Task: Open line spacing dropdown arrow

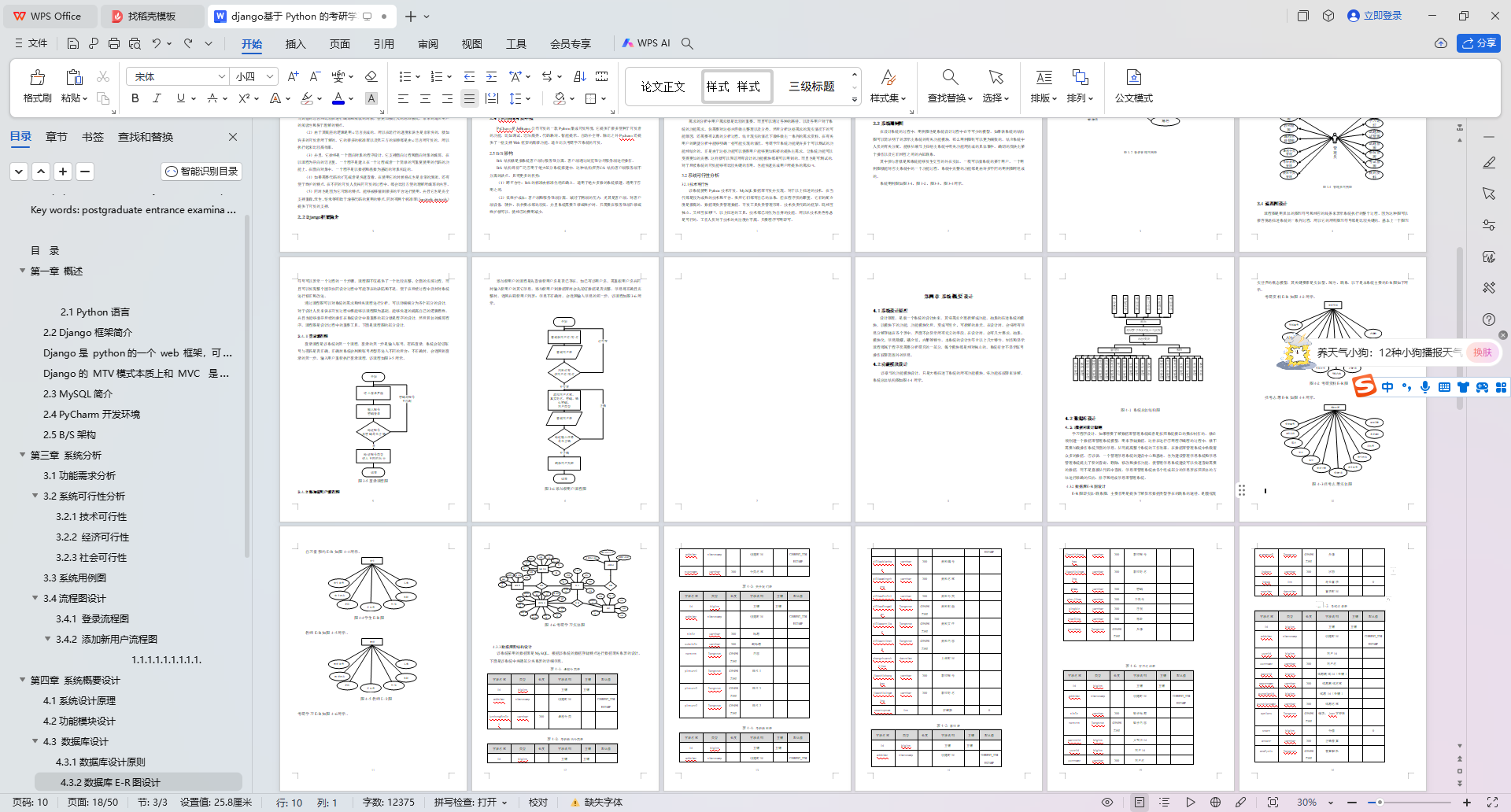Action: tap(528, 98)
